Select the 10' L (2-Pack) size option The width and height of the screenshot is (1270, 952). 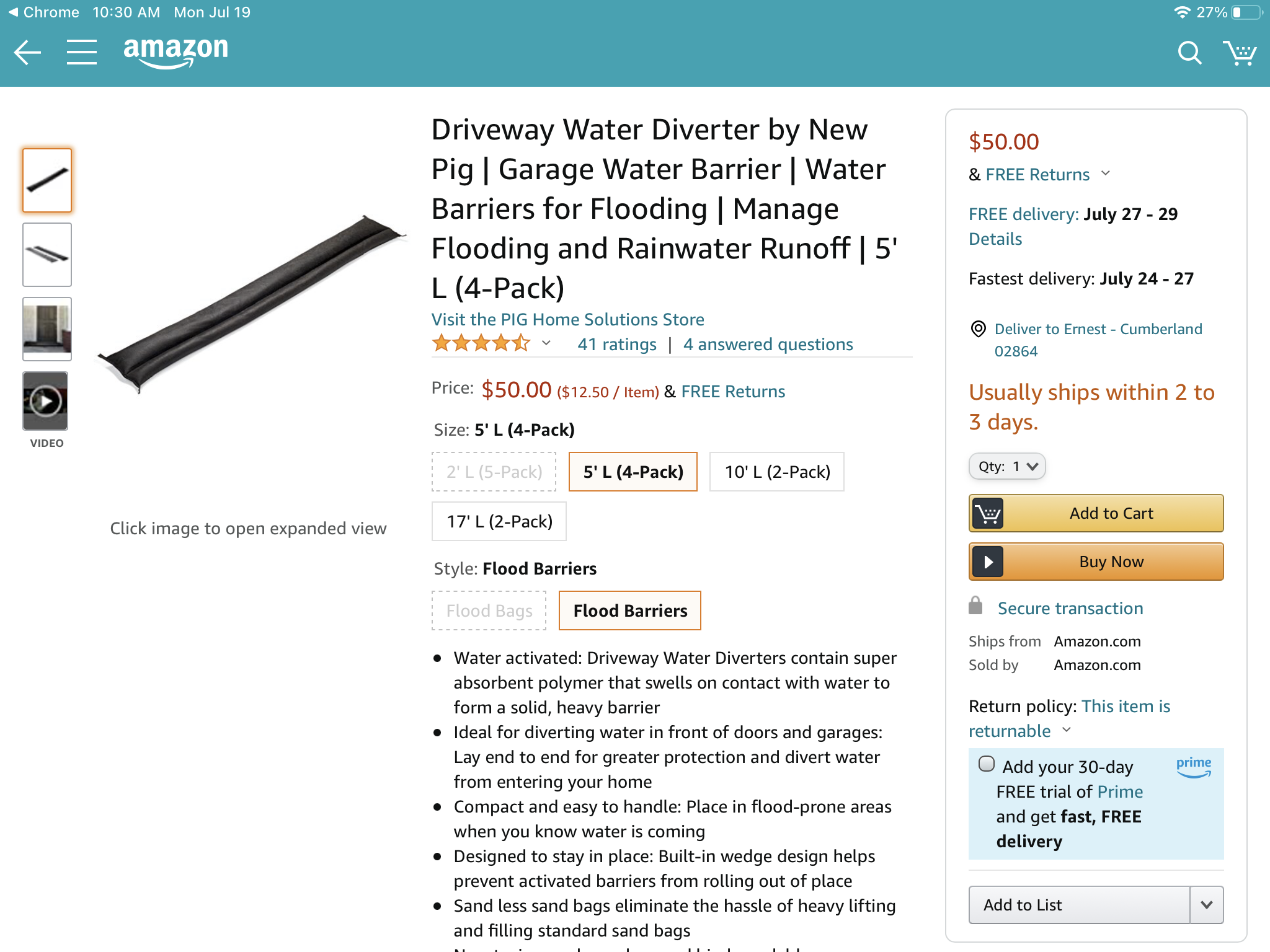777,472
